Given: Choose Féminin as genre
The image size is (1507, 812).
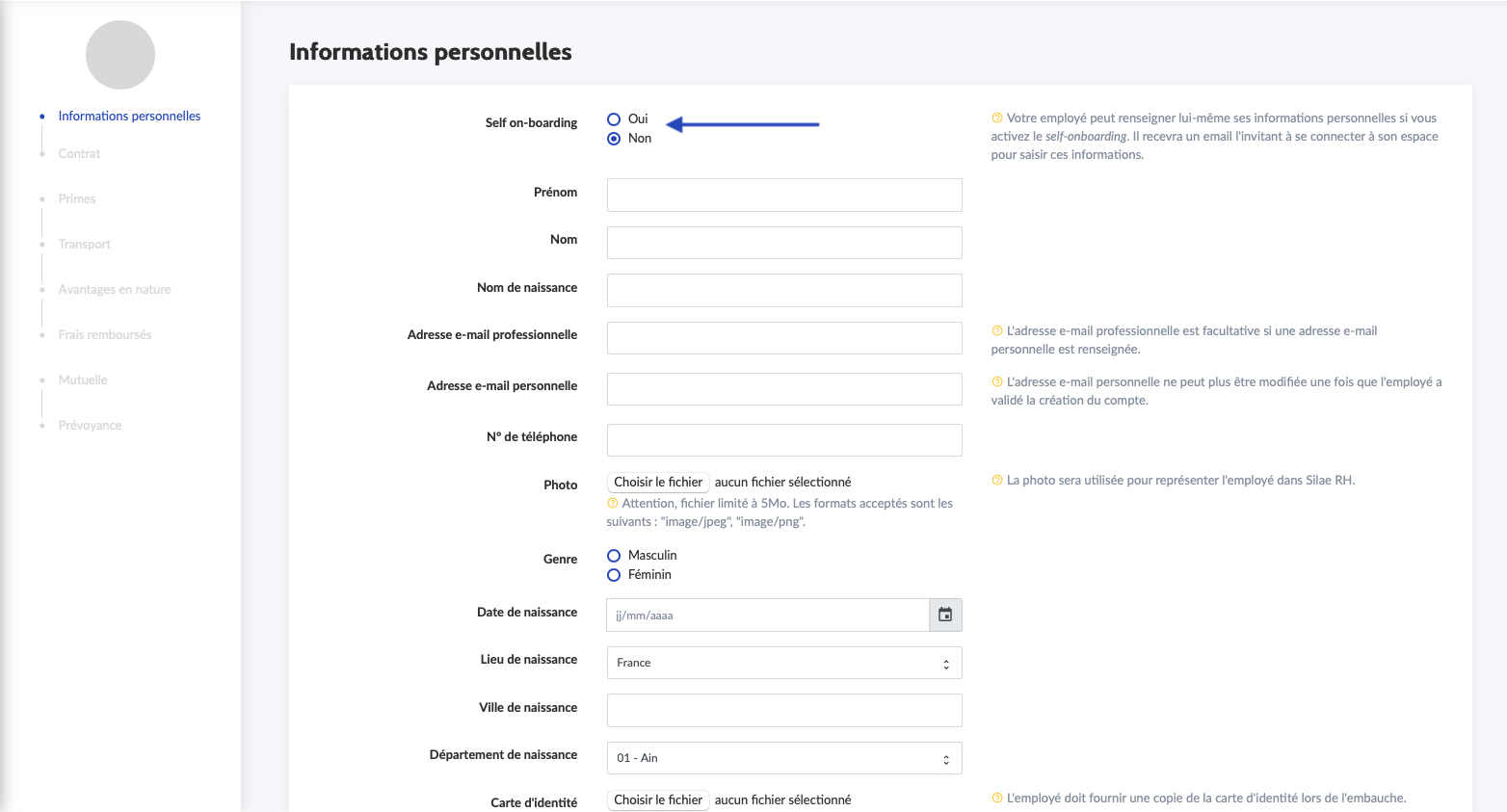Looking at the screenshot, I should [x=614, y=575].
